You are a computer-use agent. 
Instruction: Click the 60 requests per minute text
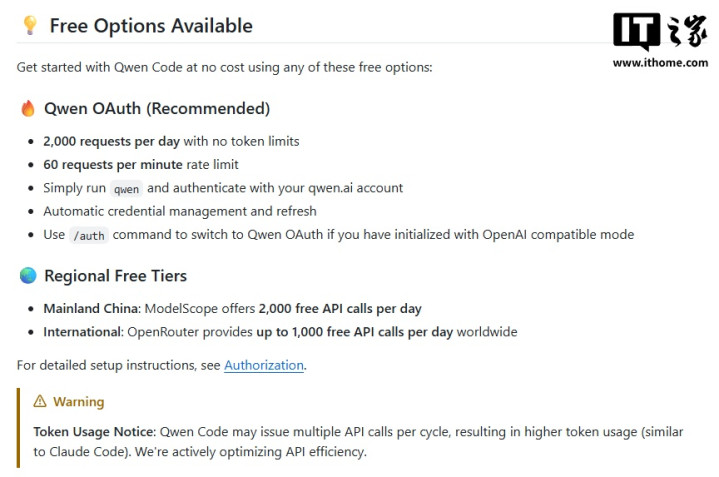[113, 164]
